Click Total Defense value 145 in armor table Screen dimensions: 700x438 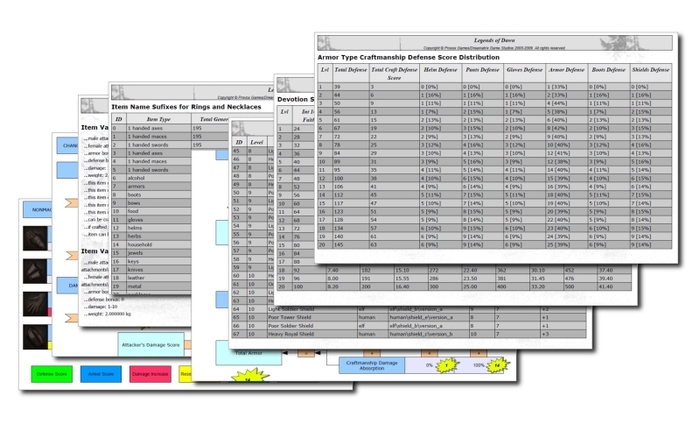tap(351, 245)
